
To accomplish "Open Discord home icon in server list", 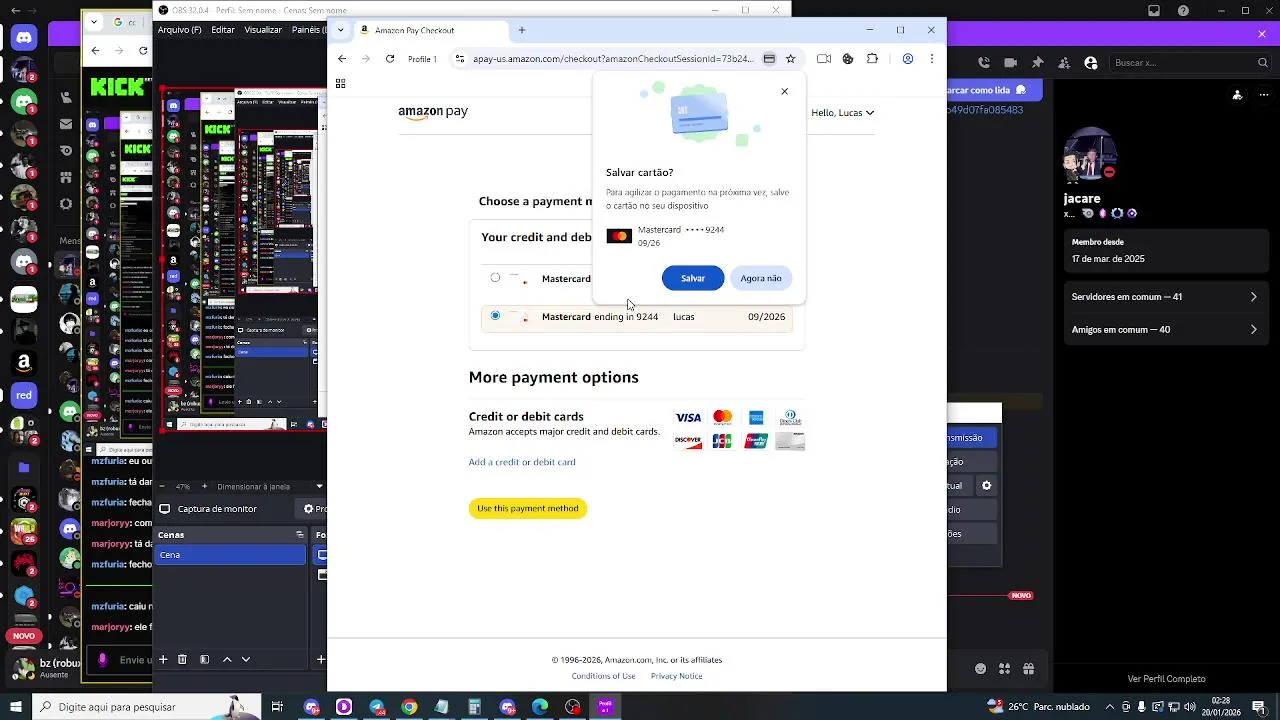I will [23, 38].
